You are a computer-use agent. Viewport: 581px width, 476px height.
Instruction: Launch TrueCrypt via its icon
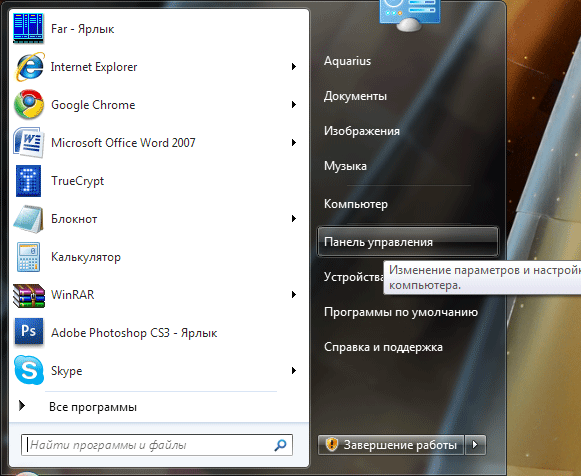29,181
